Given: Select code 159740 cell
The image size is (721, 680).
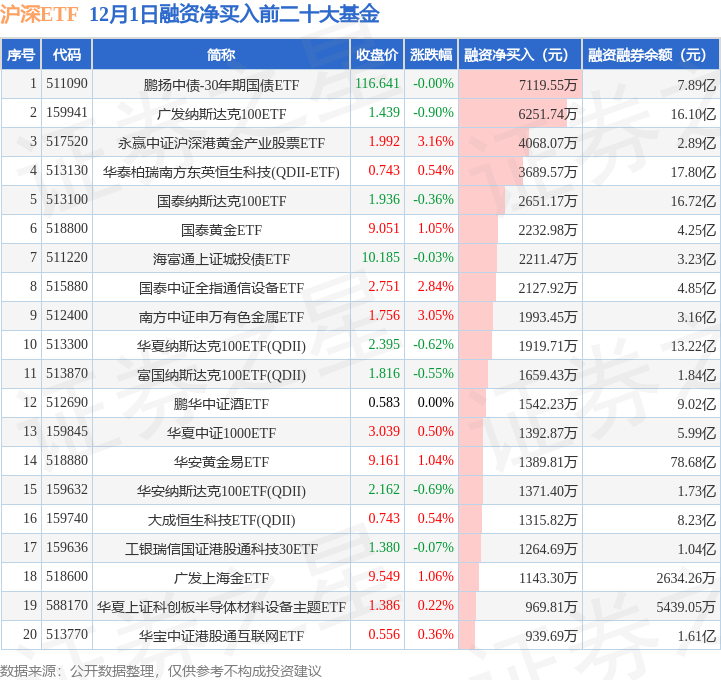Looking at the screenshot, I should tap(67, 518).
